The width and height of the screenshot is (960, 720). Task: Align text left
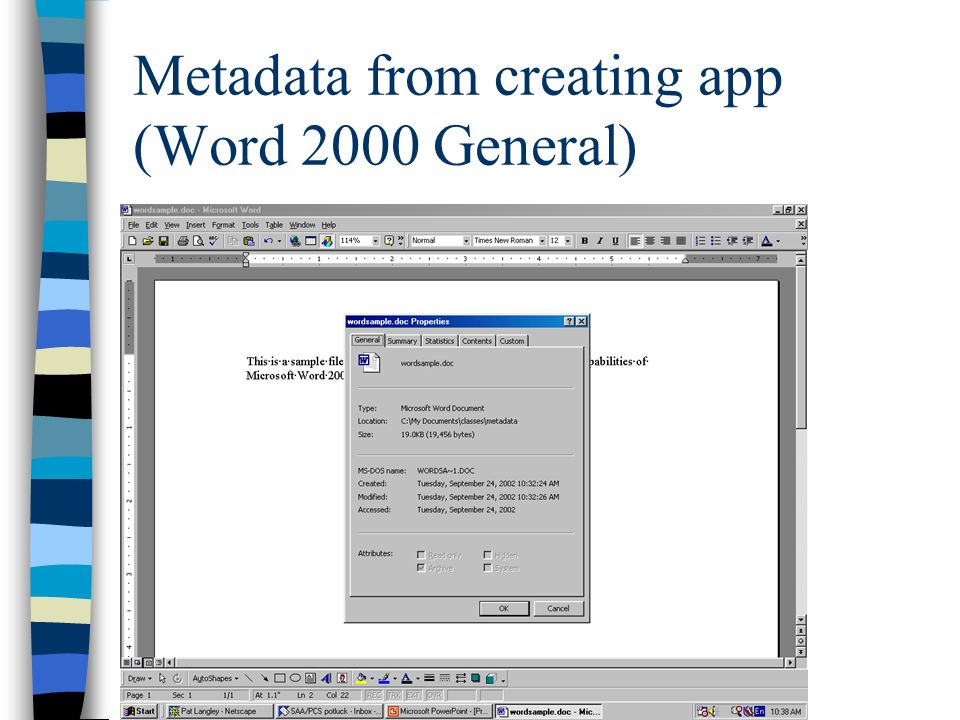tap(635, 241)
